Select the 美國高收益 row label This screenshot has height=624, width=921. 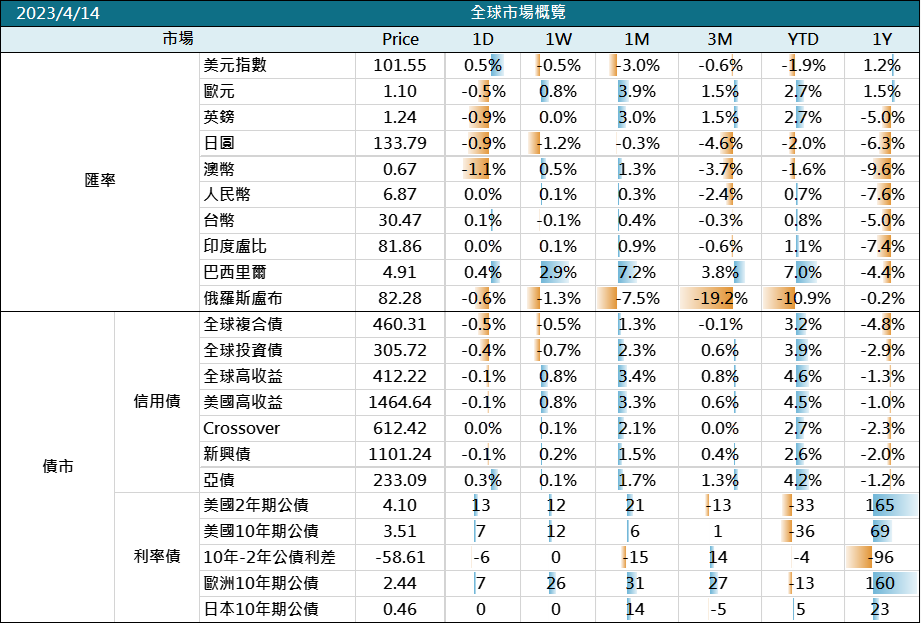(243, 402)
